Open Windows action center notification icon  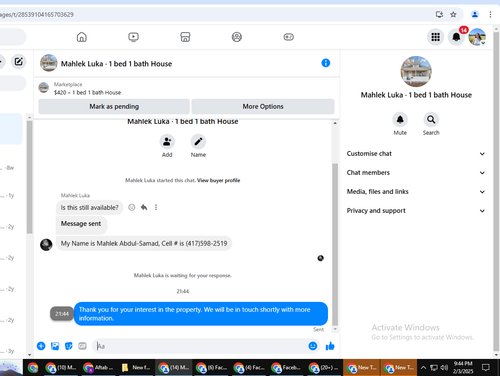click(486, 368)
